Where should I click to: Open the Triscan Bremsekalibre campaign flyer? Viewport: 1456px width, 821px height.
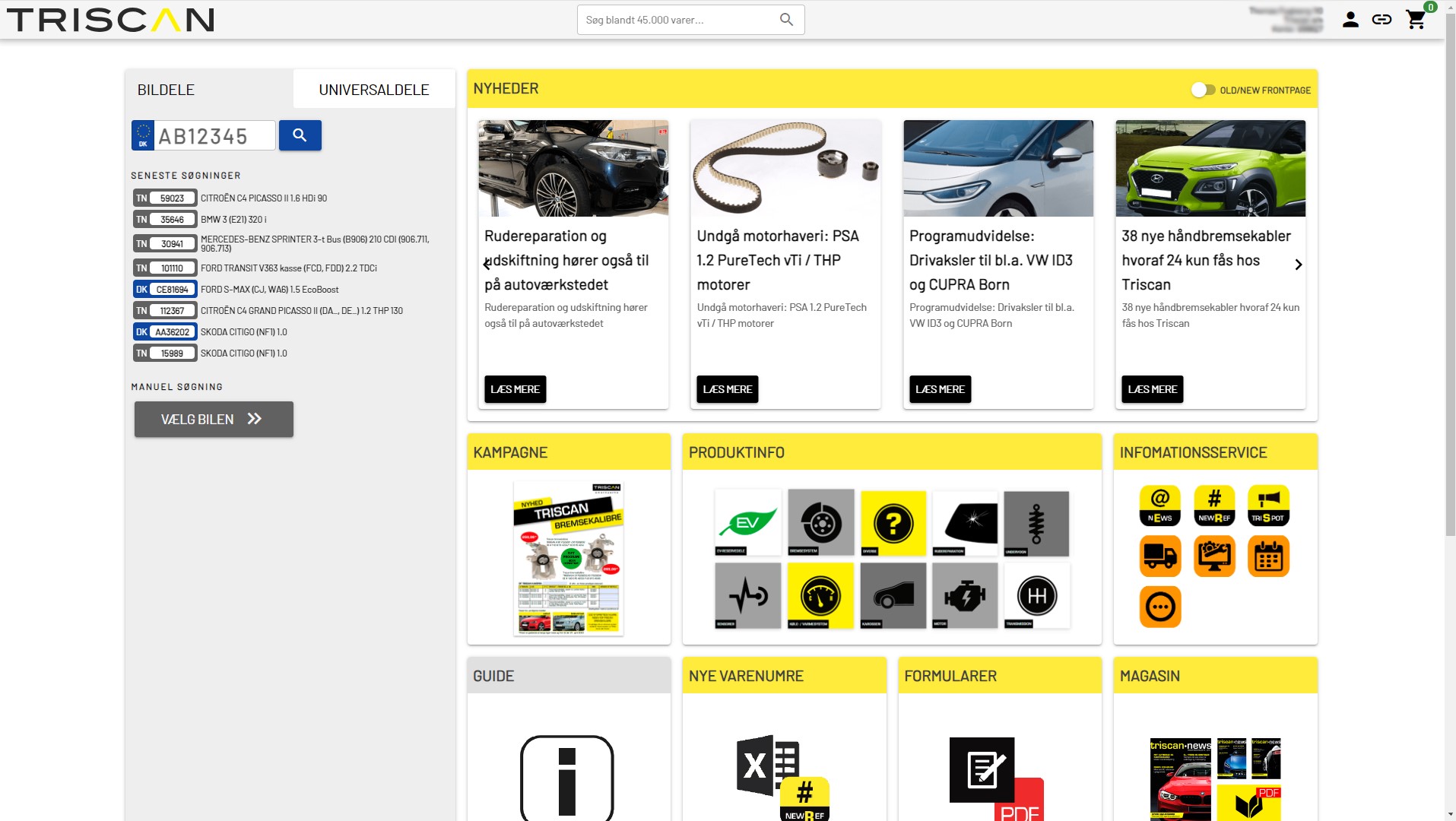[x=569, y=558]
